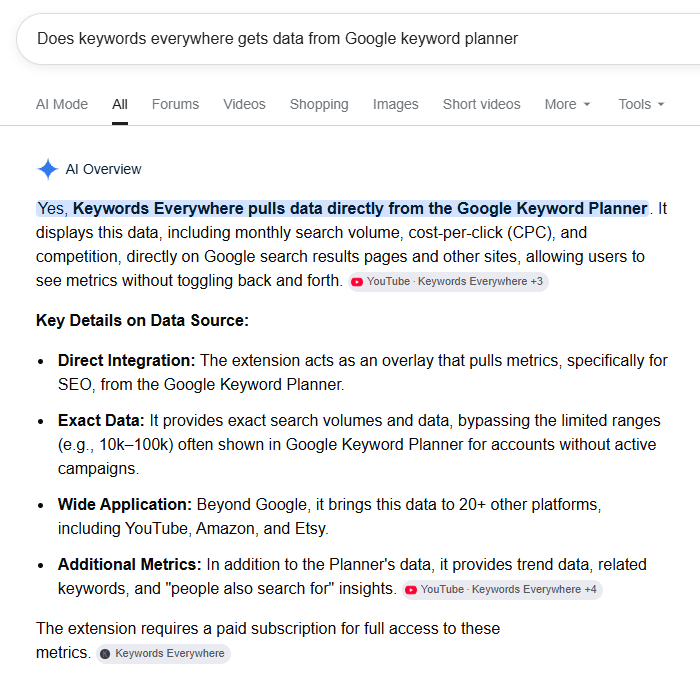
Task: Open the YouTube · Keywords Everywhere +3 source chip
Action: click(x=448, y=282)
